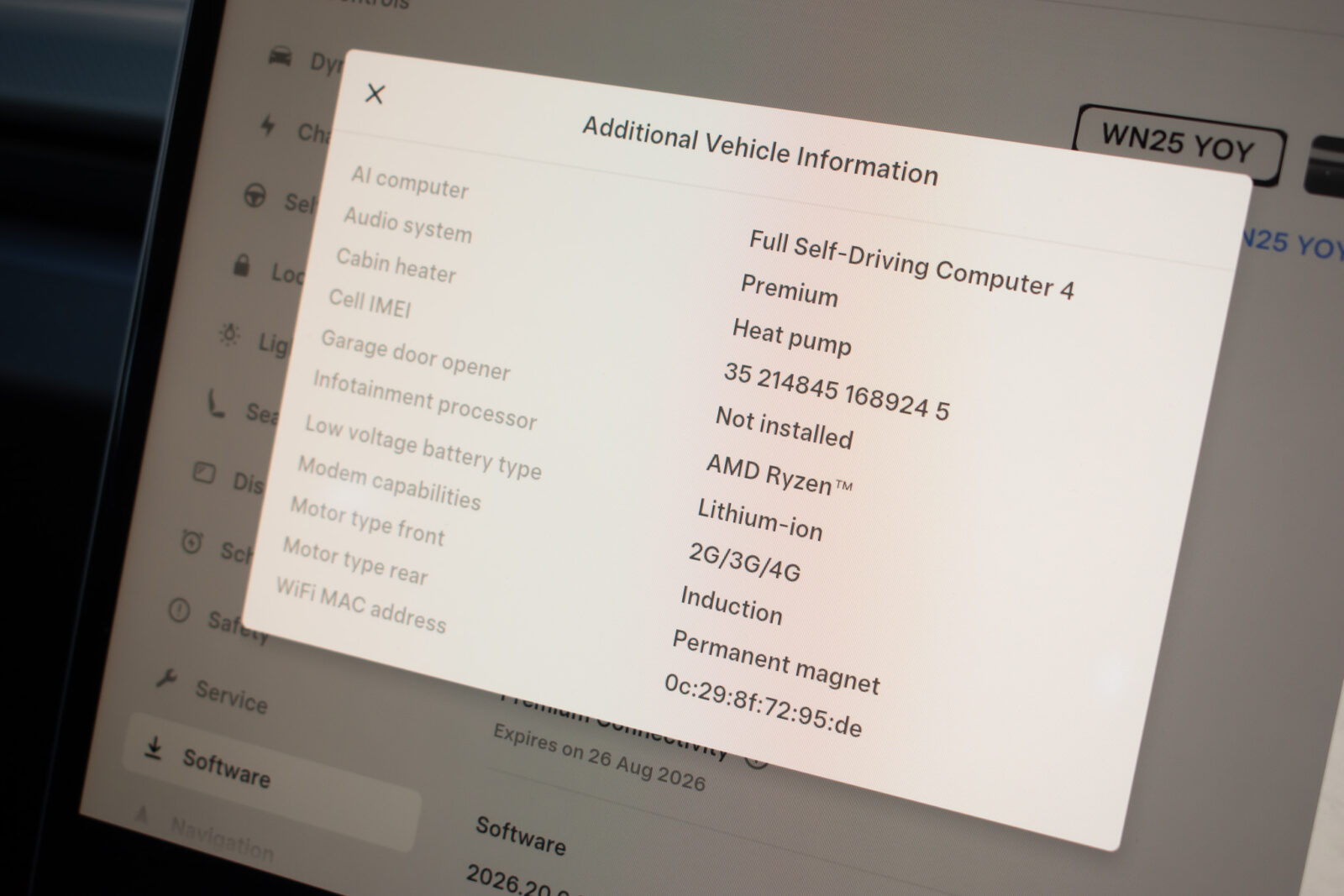
Task: Select the Safety warning circle icon
Action: (179, 610)
